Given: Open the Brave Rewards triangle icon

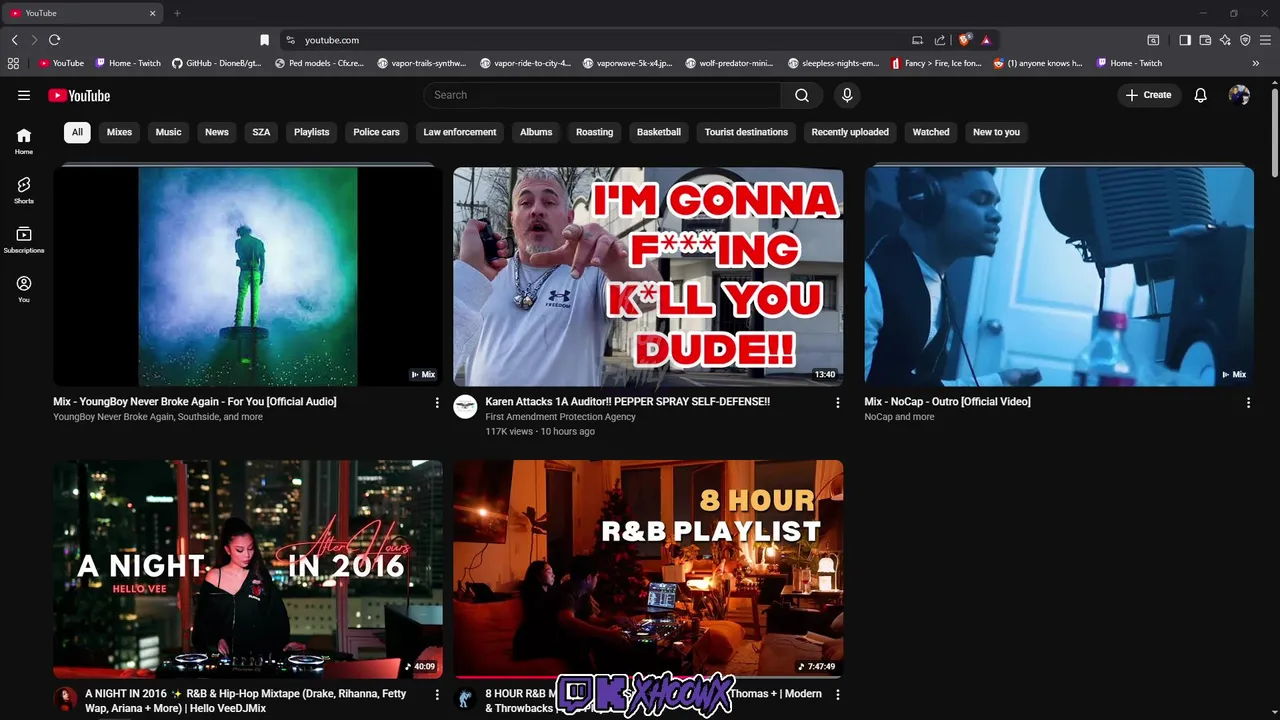Looking at the screenshot, I should [x=986, y=40].
